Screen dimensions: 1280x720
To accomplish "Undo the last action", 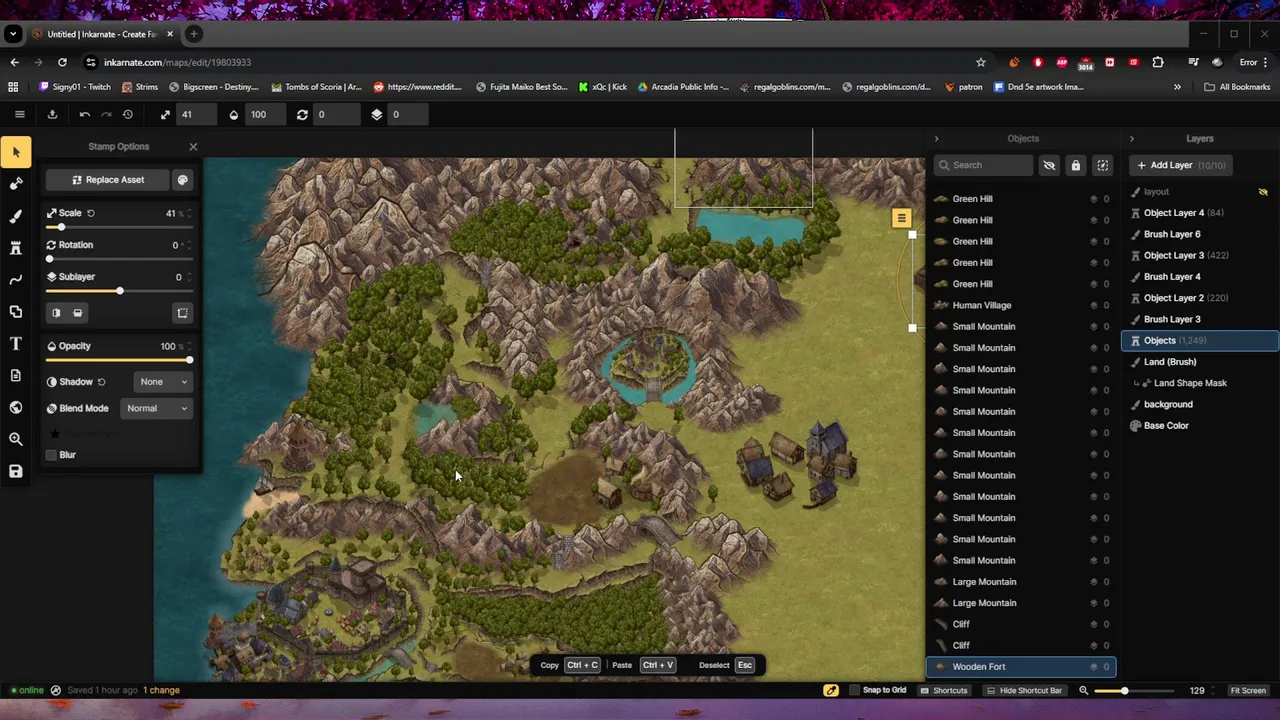I will (x=85, y=114).
